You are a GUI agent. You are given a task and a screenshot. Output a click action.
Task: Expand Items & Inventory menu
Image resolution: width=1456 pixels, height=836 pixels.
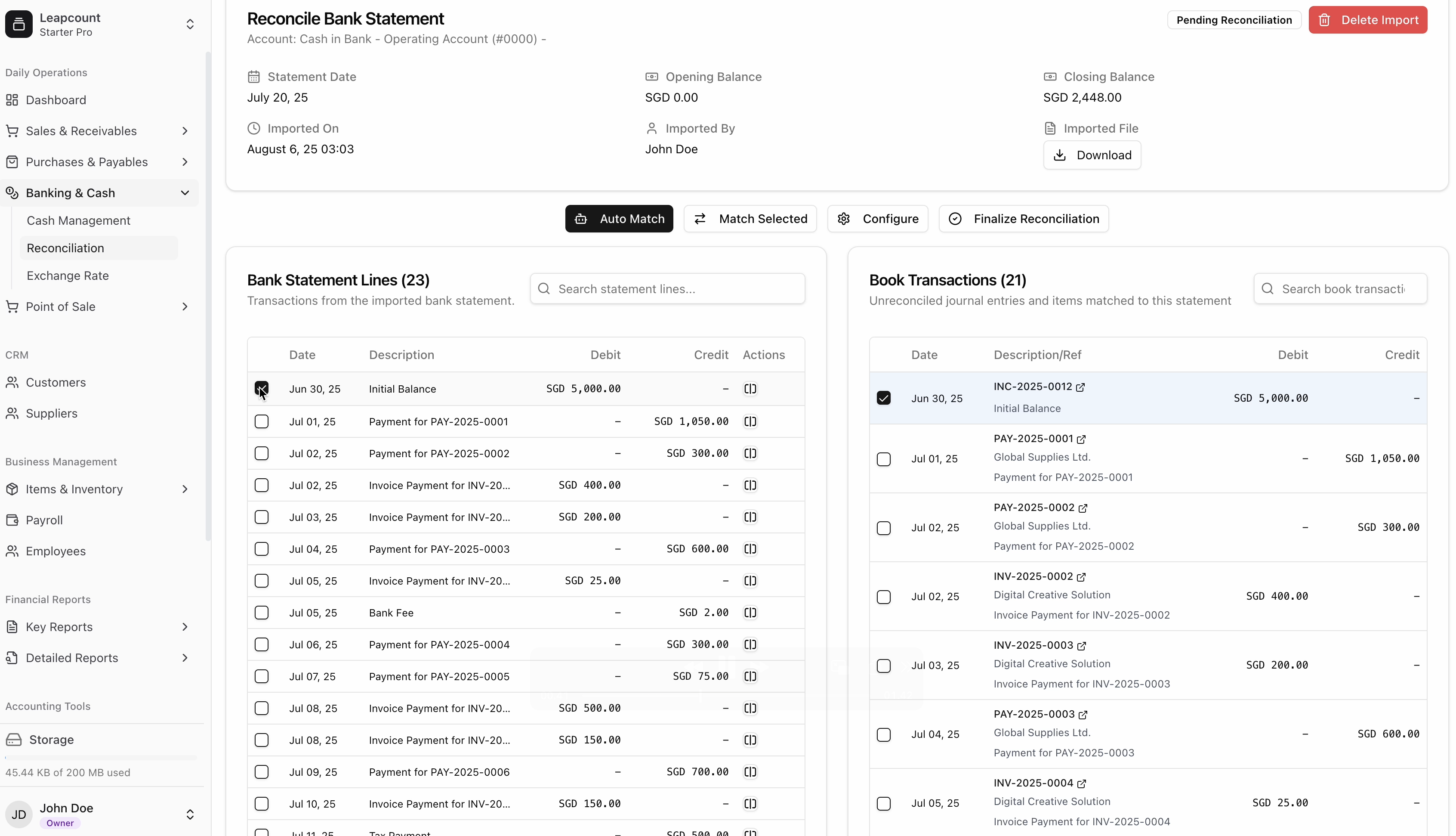[x=99, y=489]
